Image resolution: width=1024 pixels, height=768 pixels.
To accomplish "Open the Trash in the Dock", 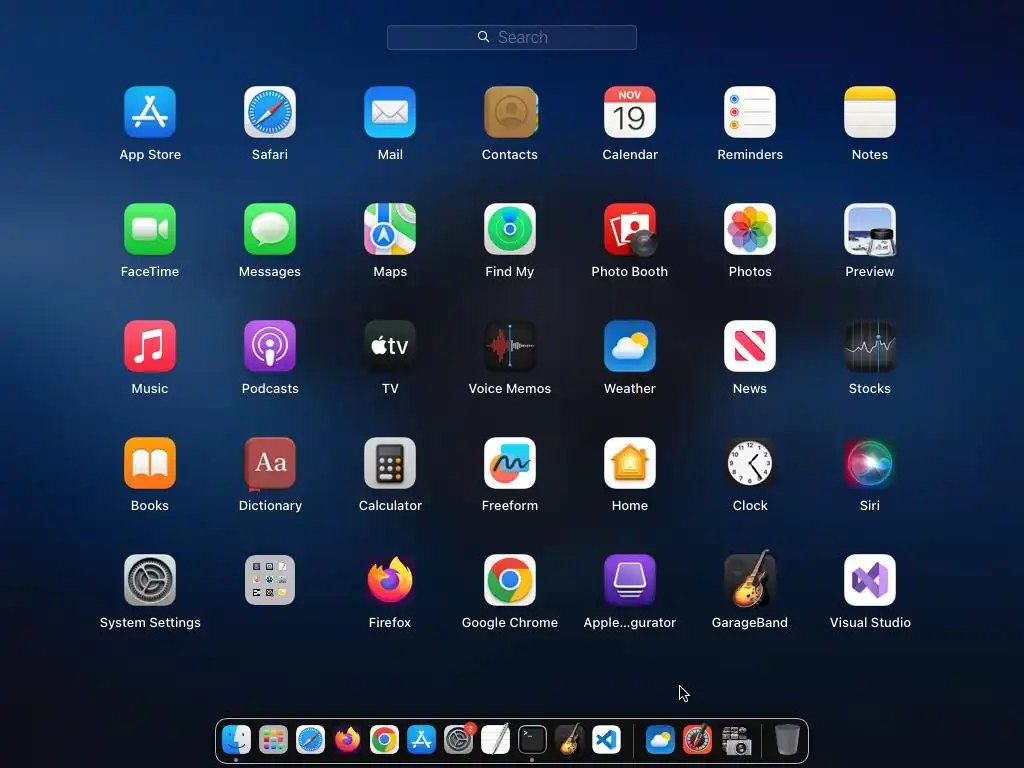I will point(787,740).
